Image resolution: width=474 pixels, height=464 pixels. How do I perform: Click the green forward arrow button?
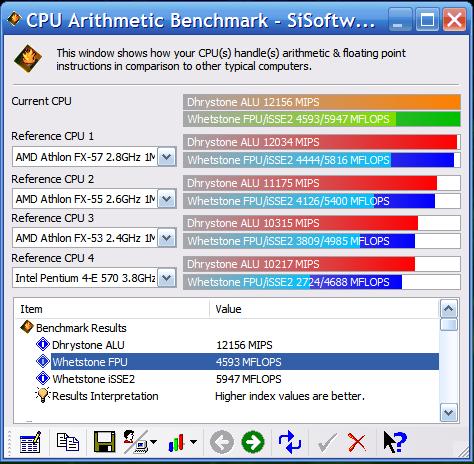[253, 442]
